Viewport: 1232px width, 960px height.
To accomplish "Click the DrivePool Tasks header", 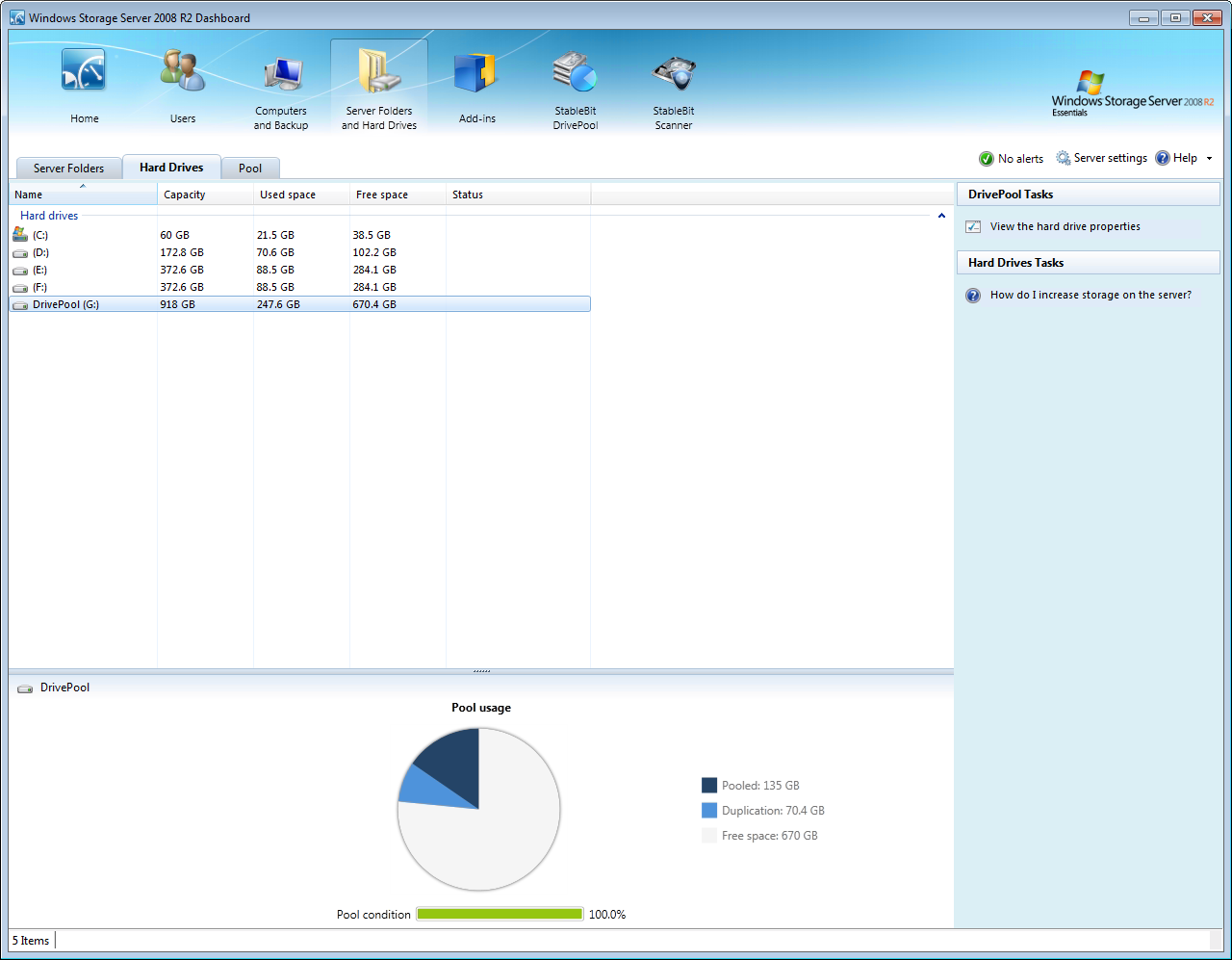I will tap(1089, 195).
